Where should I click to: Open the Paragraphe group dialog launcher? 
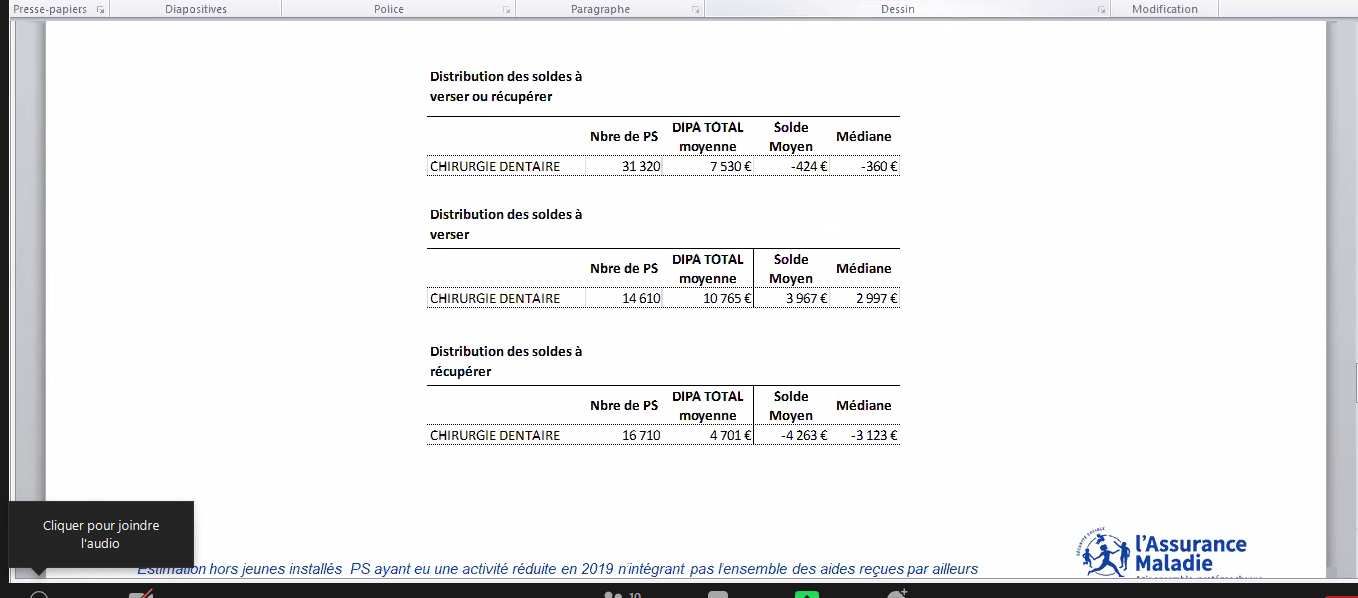click(x=695, y=9)
